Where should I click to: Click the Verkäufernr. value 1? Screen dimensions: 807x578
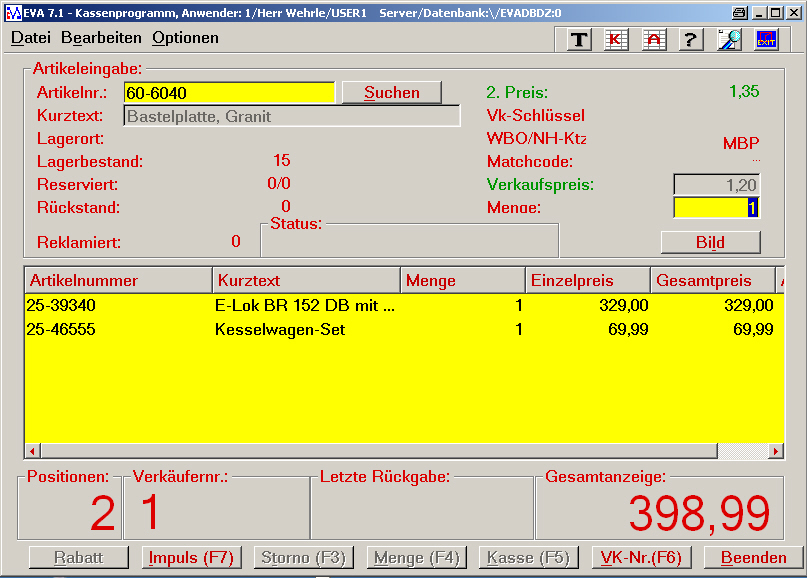[150, 511]
